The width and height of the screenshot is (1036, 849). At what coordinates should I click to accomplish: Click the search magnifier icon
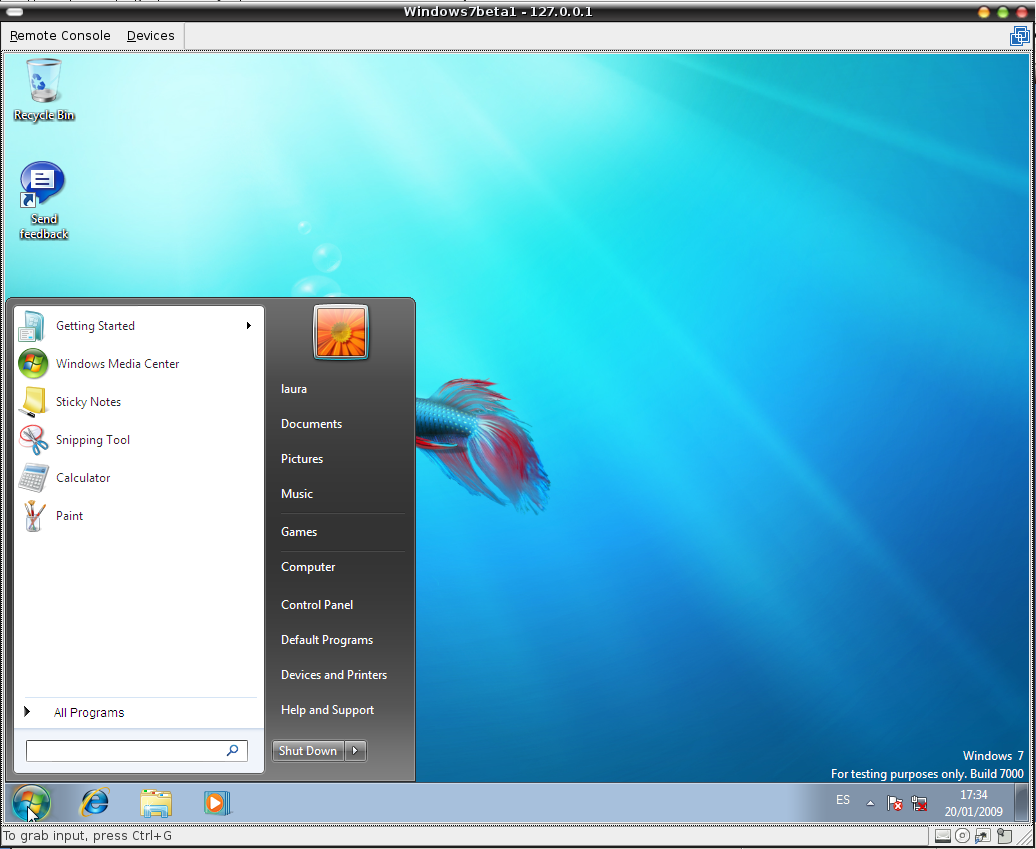click(x=233, y=751)
